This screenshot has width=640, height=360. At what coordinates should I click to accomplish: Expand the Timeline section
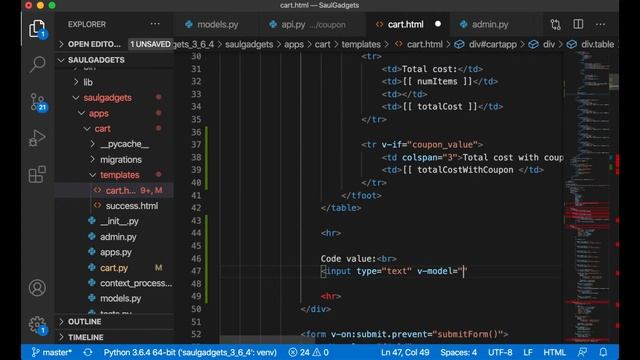click(x=85, y=337)
